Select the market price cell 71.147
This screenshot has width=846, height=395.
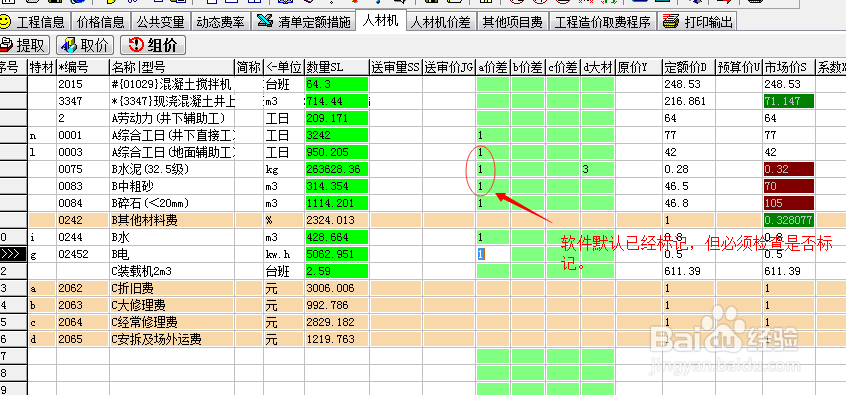click(x=788, y=101)
